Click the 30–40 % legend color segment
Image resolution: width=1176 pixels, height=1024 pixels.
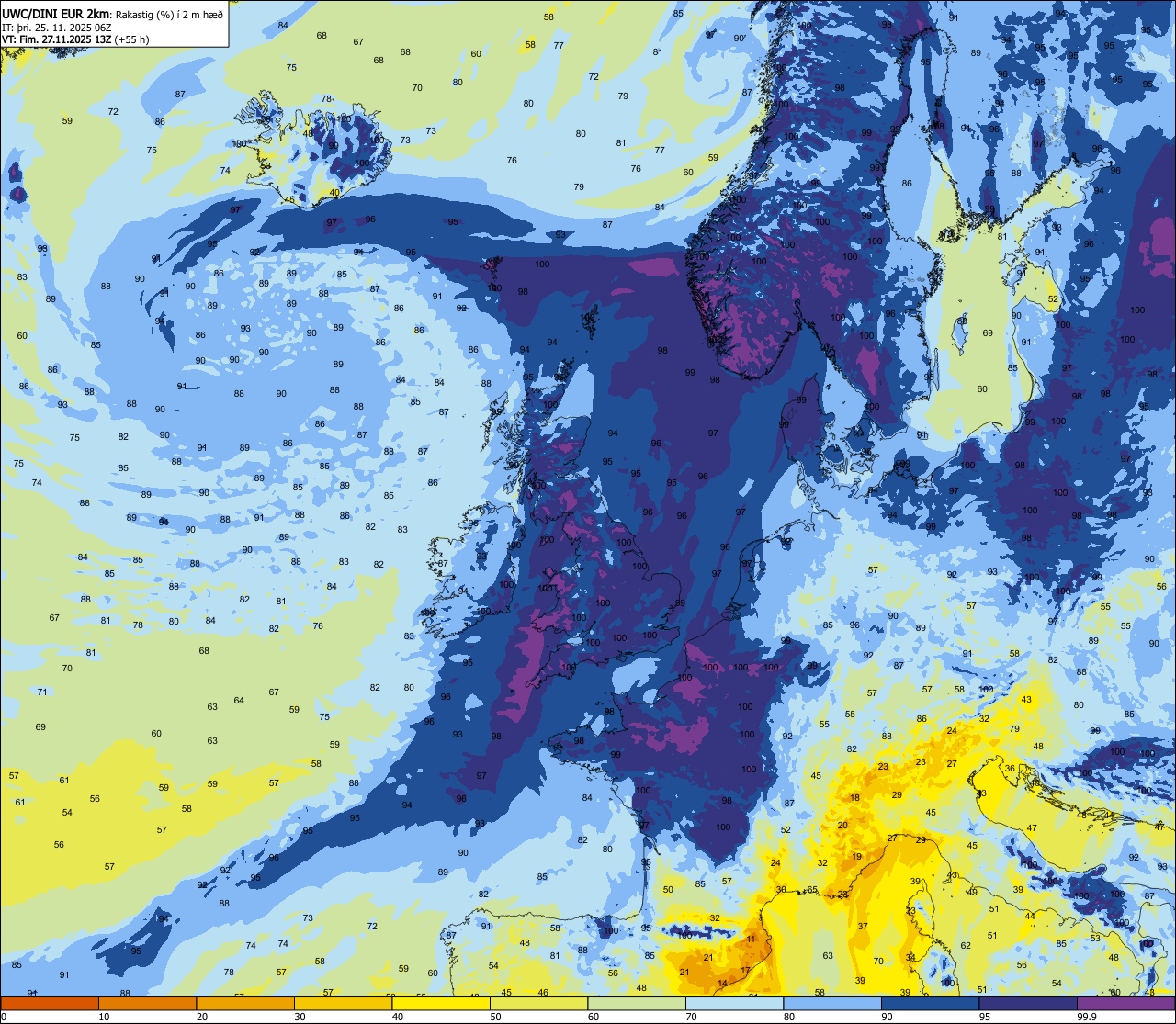tap(343, 1004)
